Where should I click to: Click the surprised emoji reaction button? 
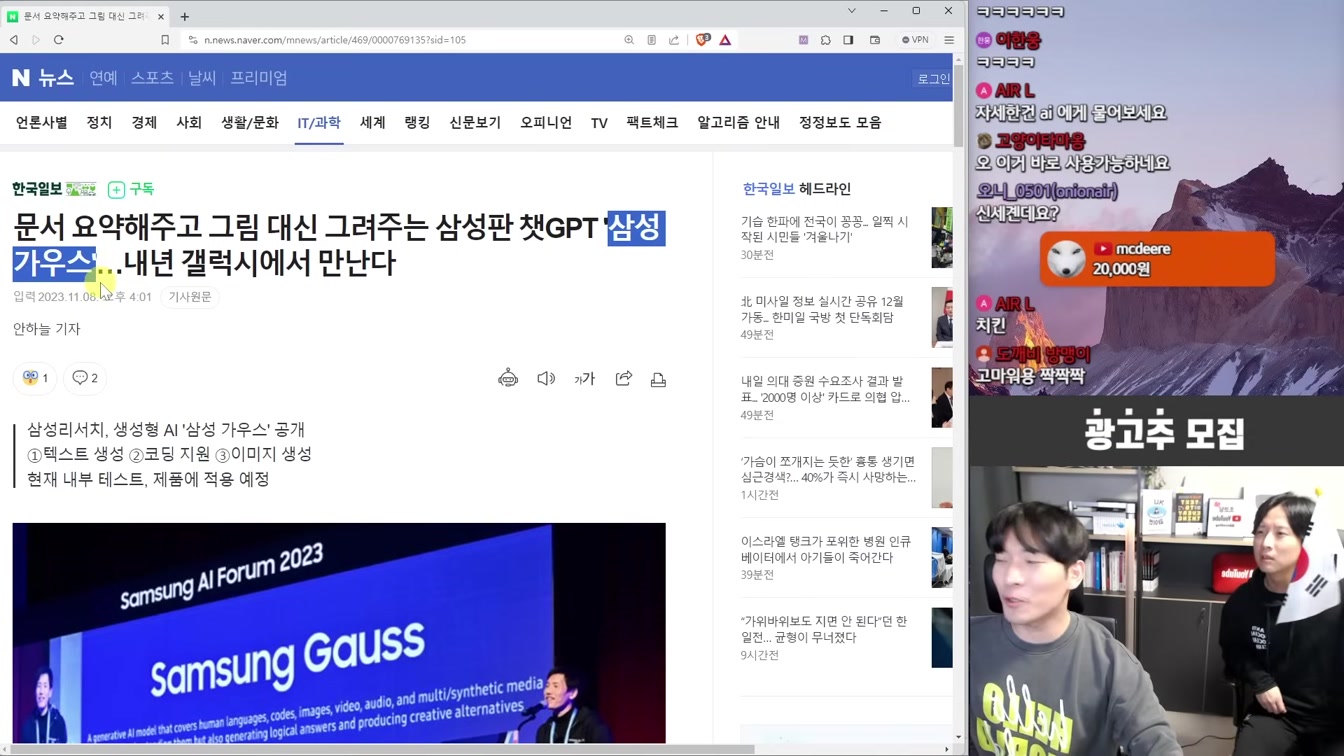coord(35,378)
